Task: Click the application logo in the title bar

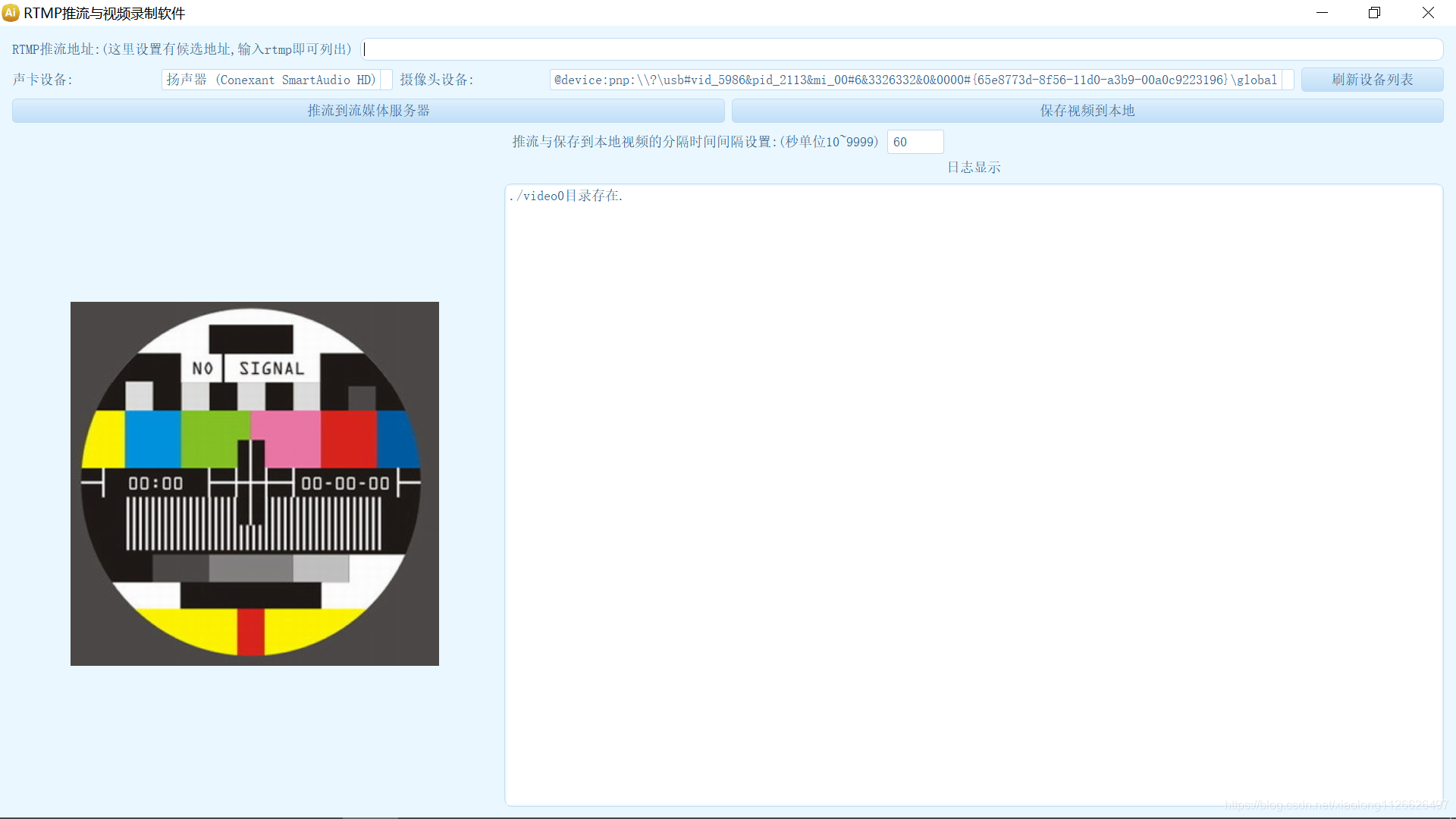Action: tap(11, 13)
